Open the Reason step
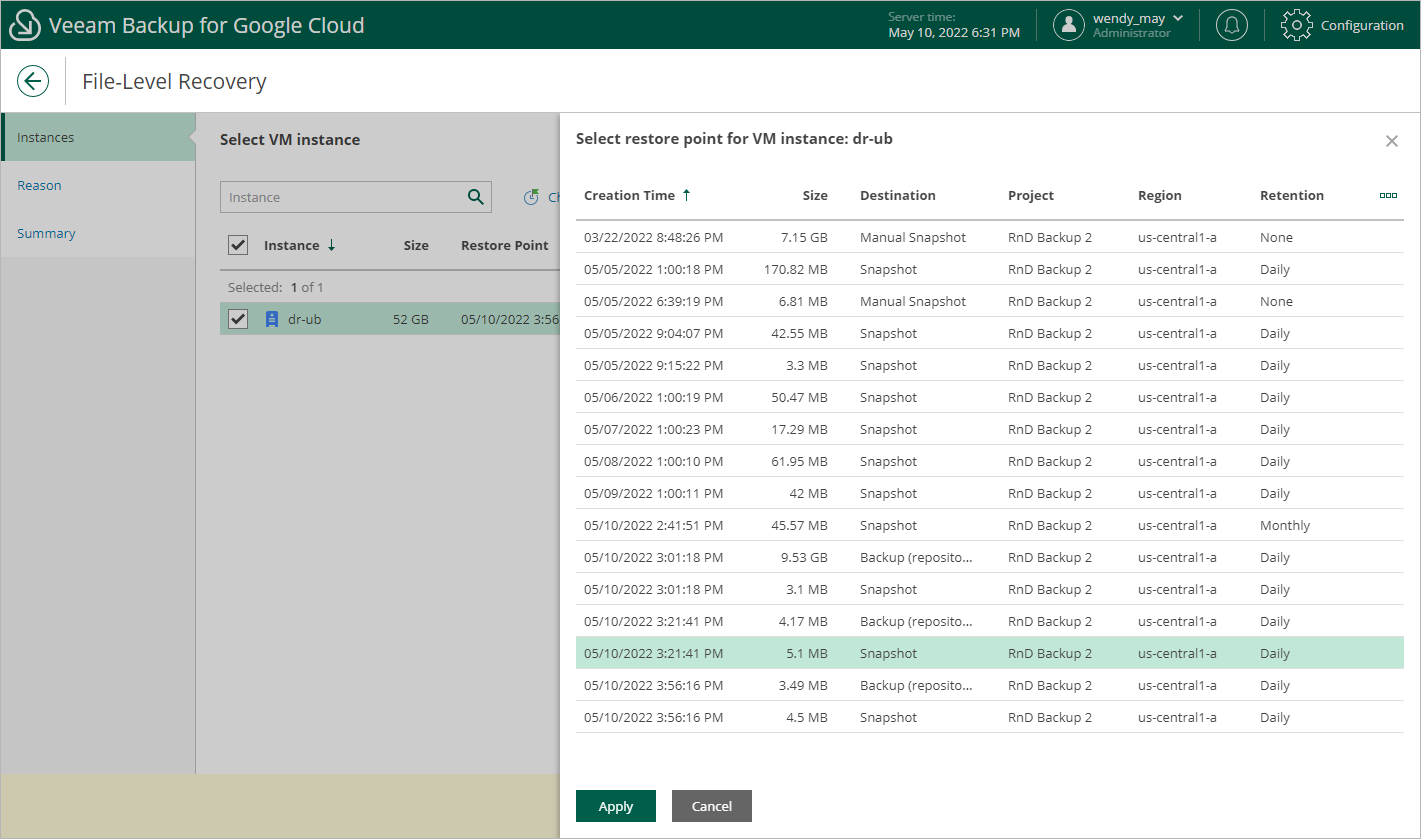 [x=98, y=185]
